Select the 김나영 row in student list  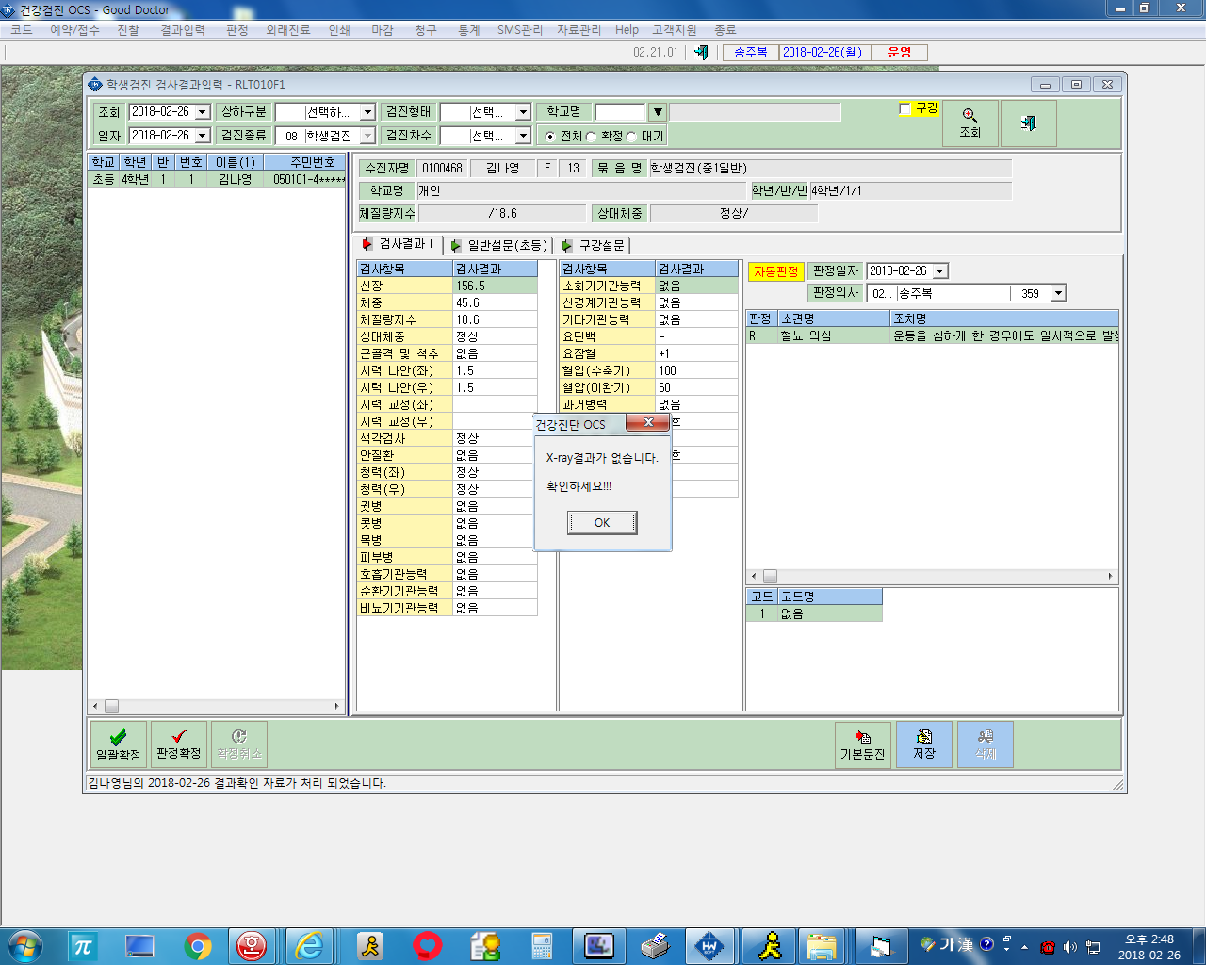point(217,179)
